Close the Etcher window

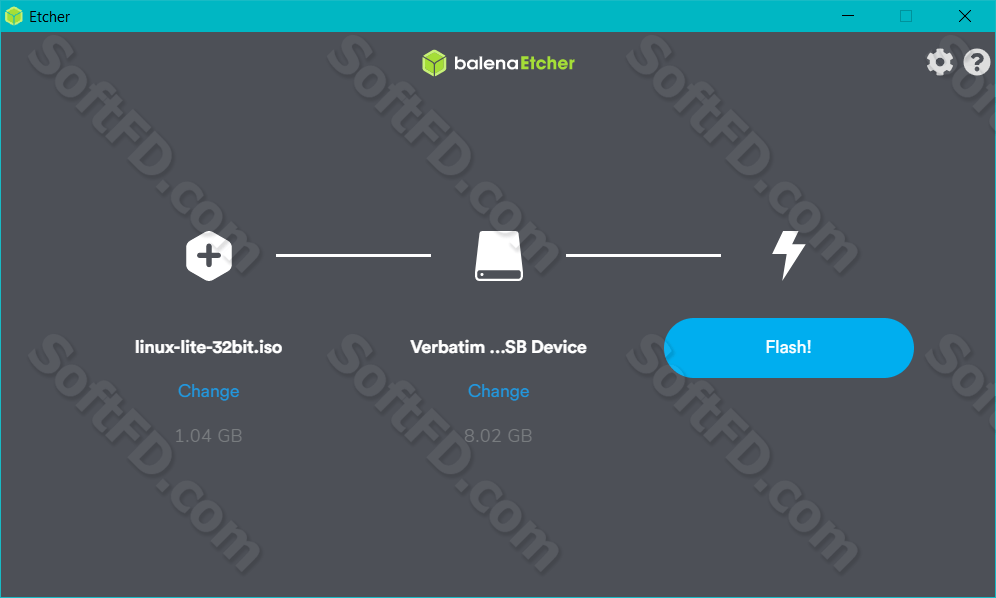point(965,16)
